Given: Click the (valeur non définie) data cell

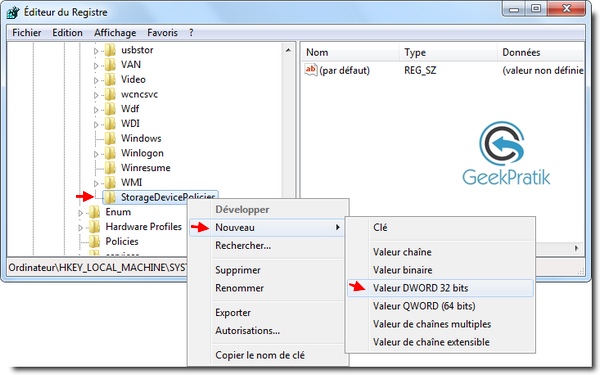Looking at the screenshot, I should pyautogui.click(x=543, y=70).
